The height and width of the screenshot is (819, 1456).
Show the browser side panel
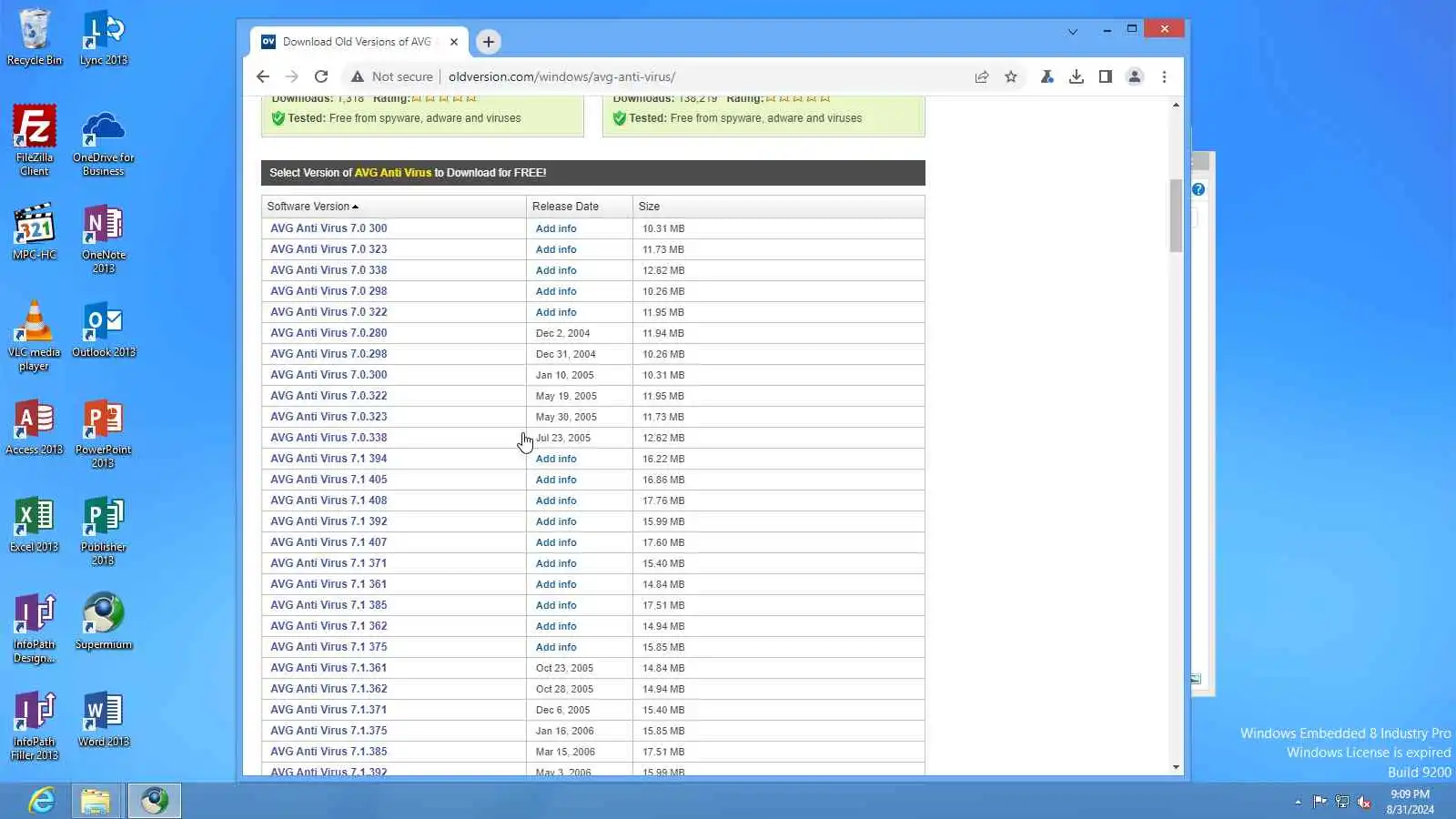point(1106,77)
